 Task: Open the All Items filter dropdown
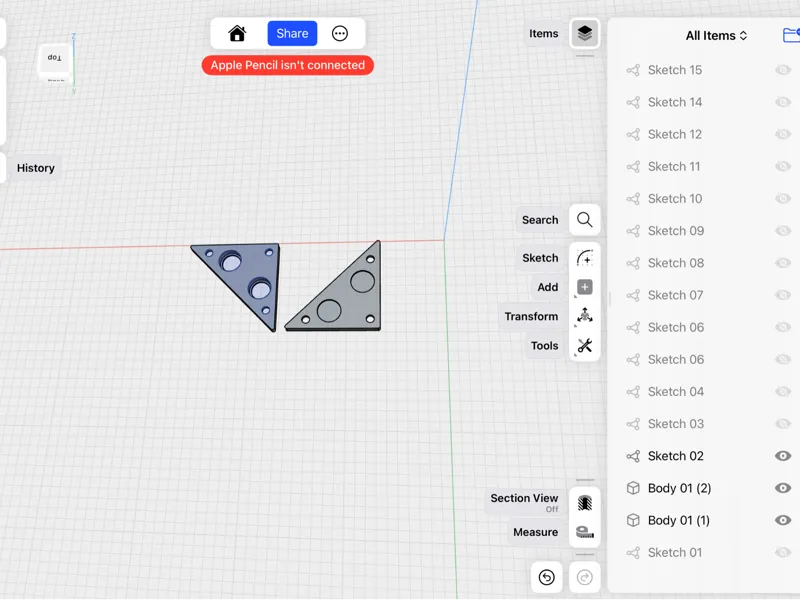pyautogui.click(x=716, y=36)
